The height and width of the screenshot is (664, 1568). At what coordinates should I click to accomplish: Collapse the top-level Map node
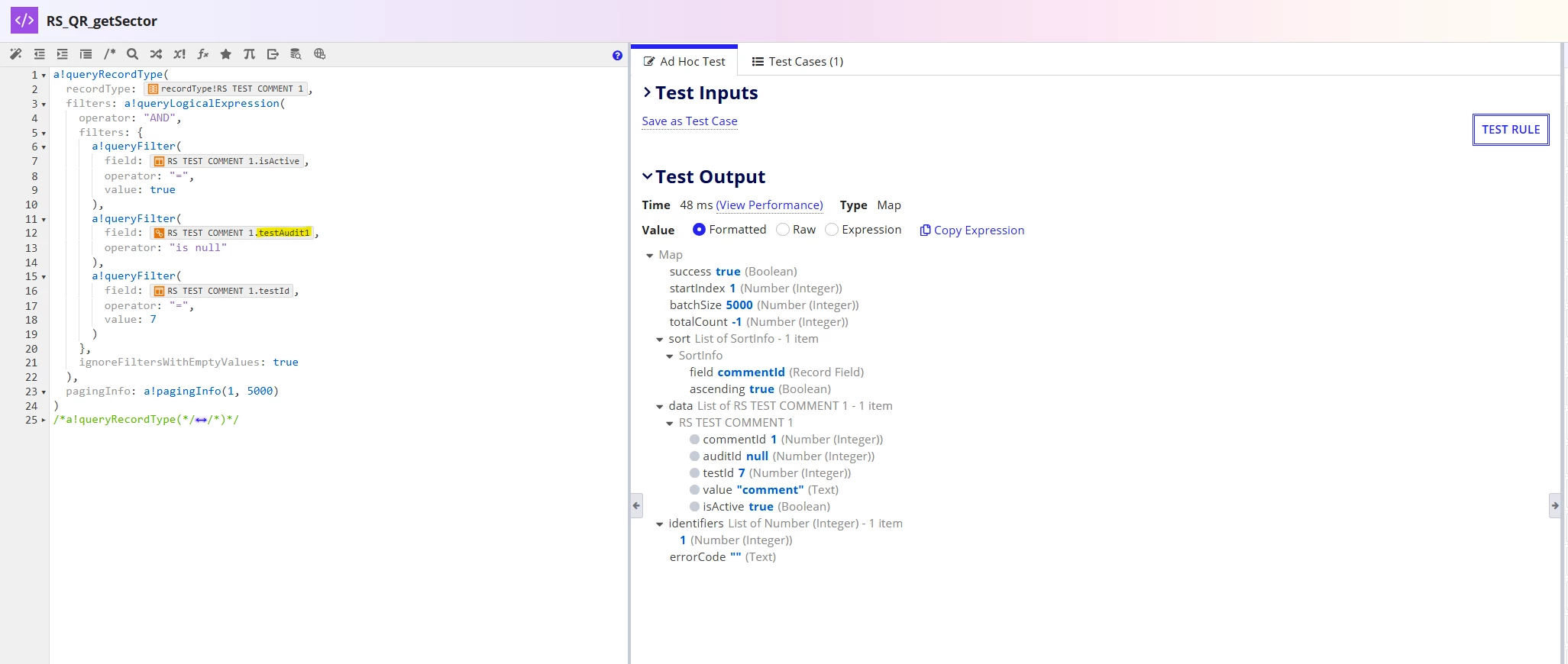pyautogui.click(x=650, y=256)
